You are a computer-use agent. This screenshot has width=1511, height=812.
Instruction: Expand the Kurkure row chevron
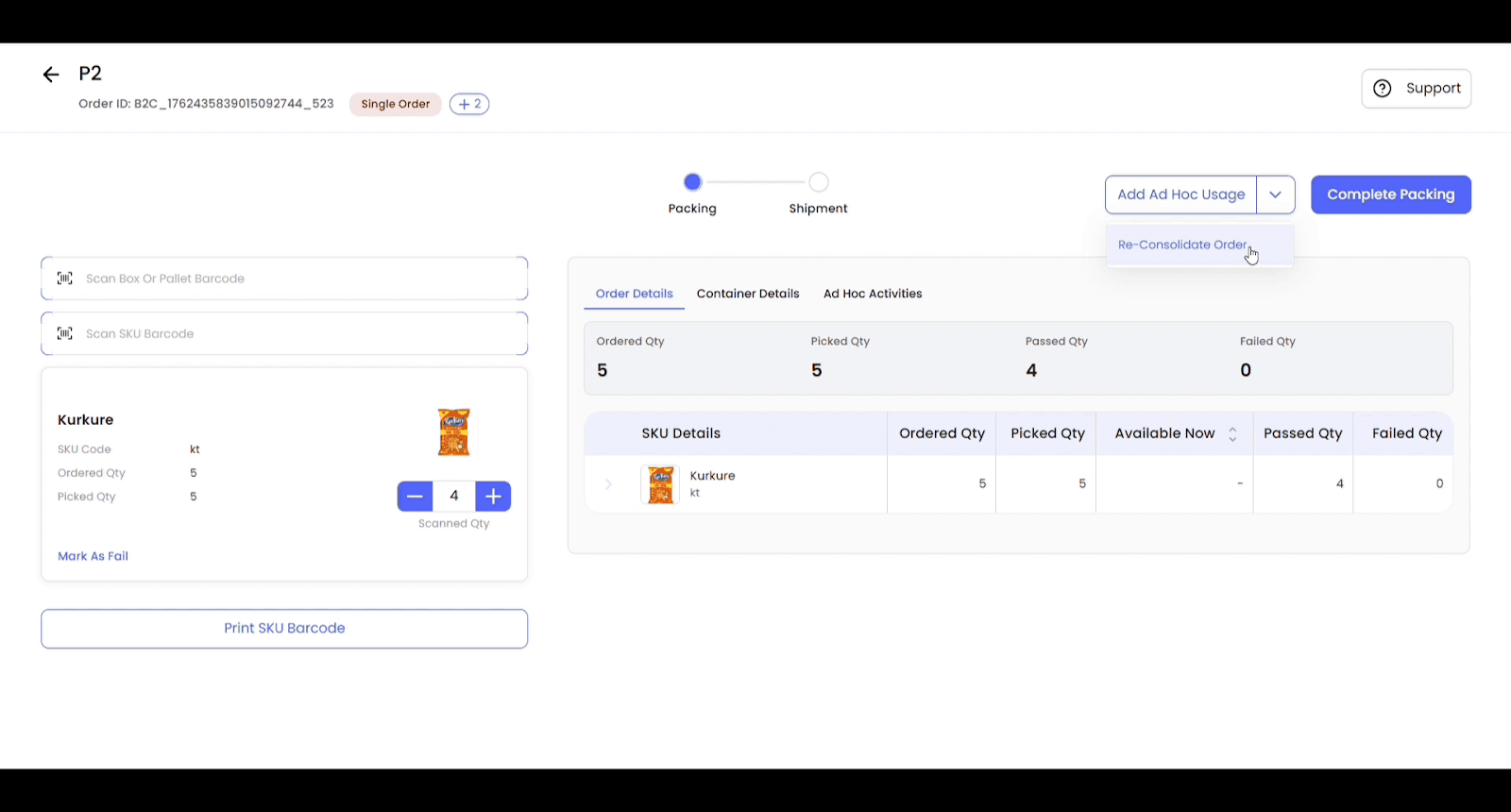click(608, 484)
